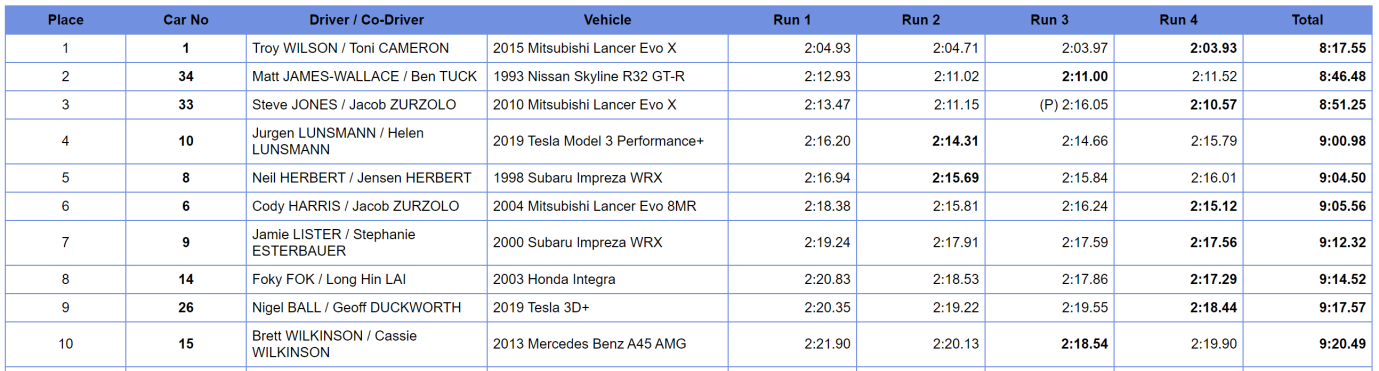Viewport: 1379px width, 371px height.
Task: Select the 2013 Mercedes Benz A45 AMG cell
Action: (608, 344)
